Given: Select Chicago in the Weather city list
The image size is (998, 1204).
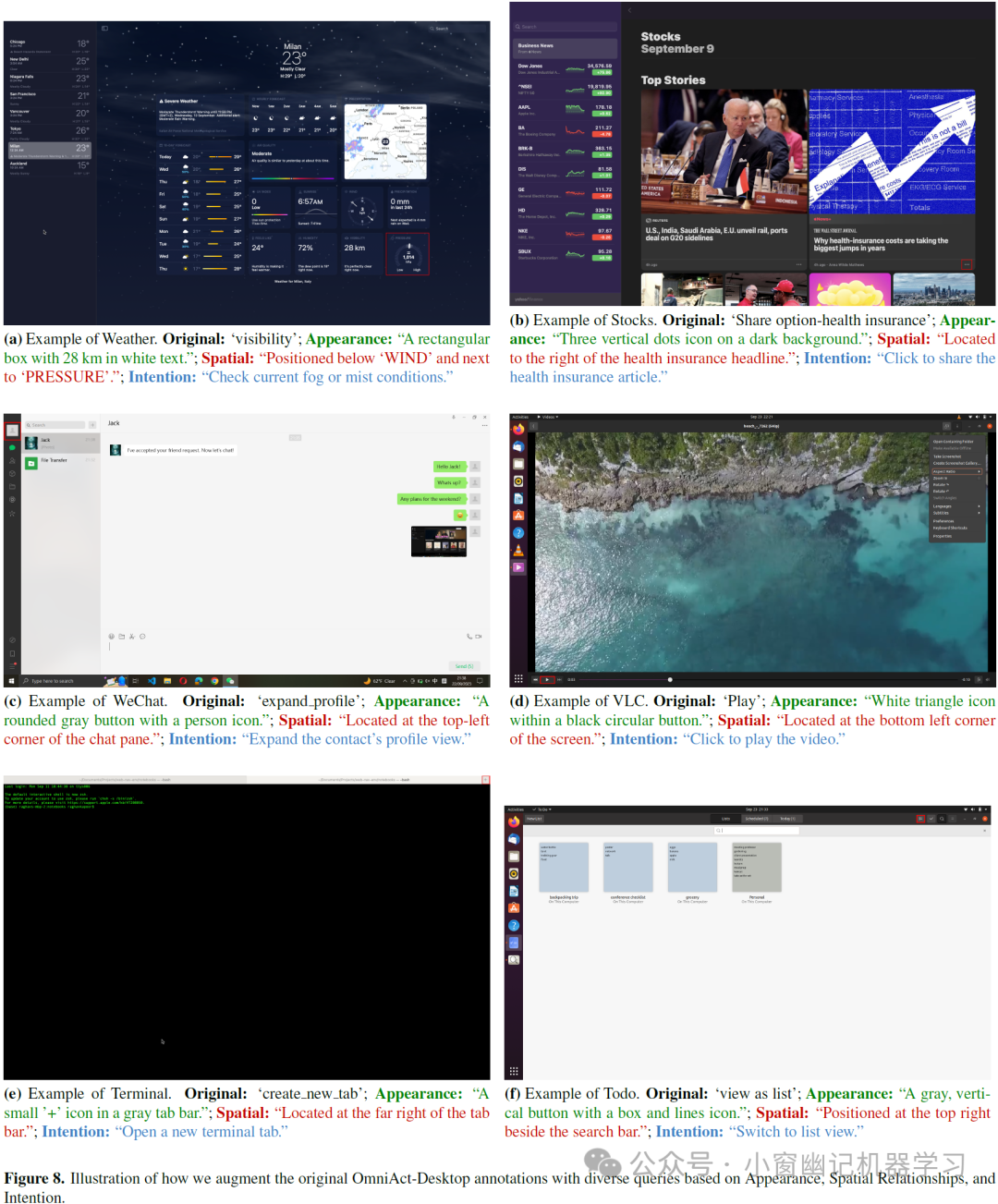Looking at the screenshot, I should coord(50,44).
